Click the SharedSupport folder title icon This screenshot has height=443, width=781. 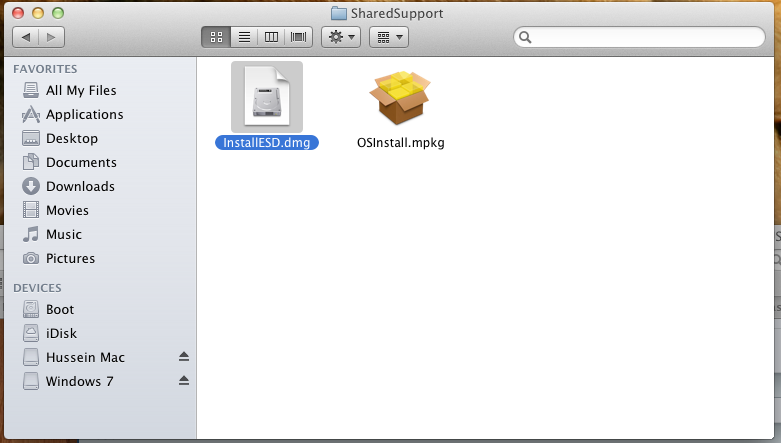pyautogui.click(x=339, y=13)
